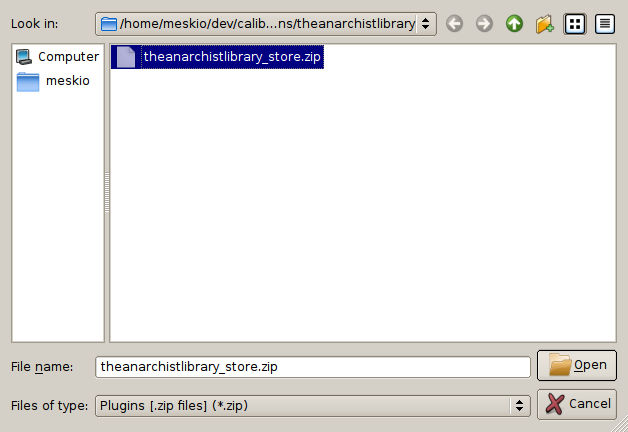Click the Open button
This screenshot has width=628, height=432.
tap(577, 365)
